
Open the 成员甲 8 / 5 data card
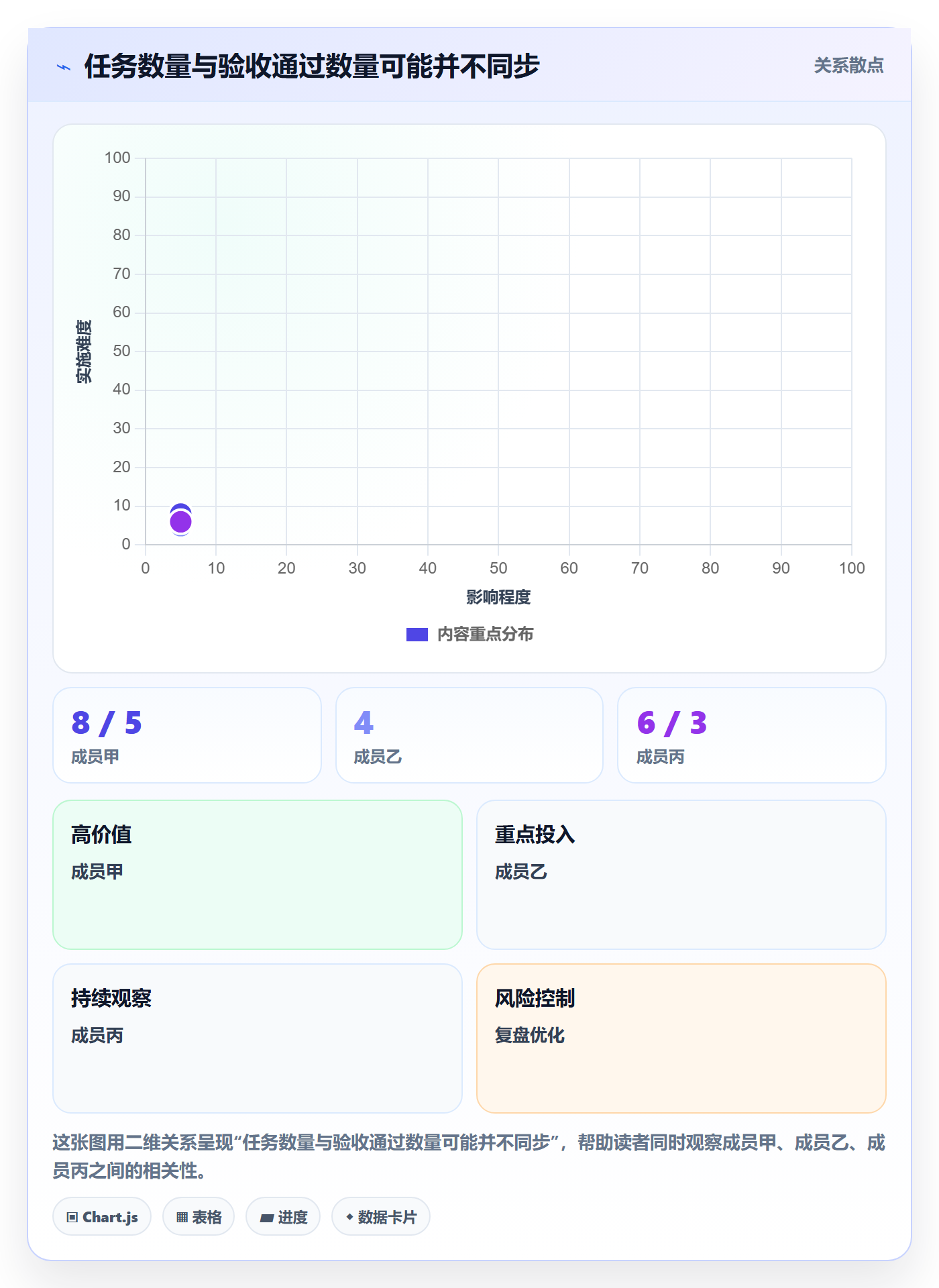(x=187, y=735)
